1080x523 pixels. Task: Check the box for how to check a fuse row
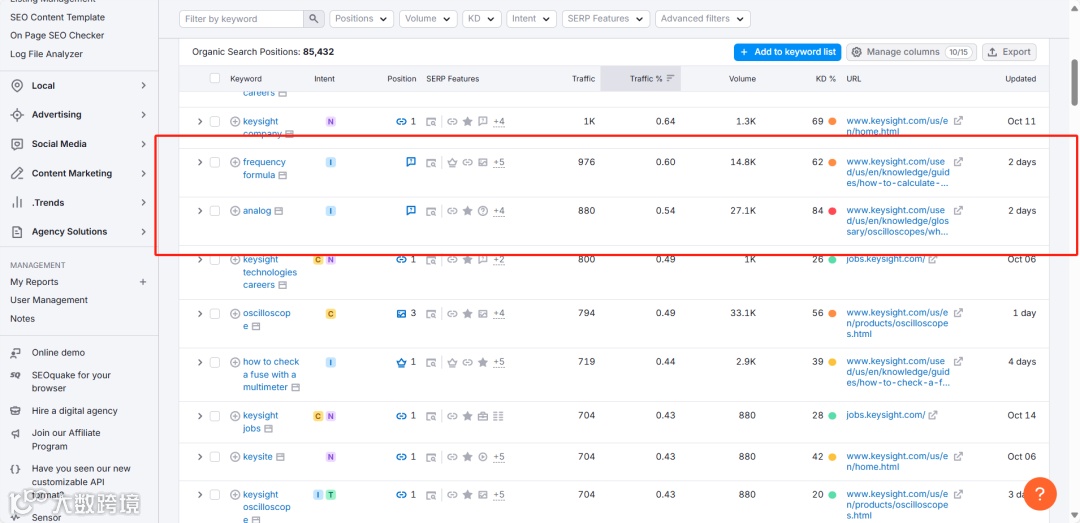point(215,362)
